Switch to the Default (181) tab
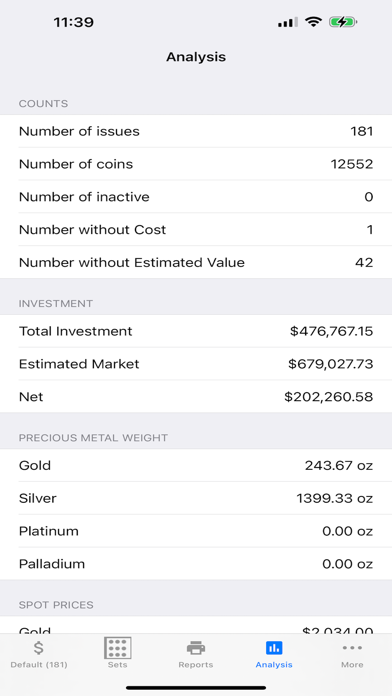Viewport: 392px width, 696px height. tap(39, 664)
